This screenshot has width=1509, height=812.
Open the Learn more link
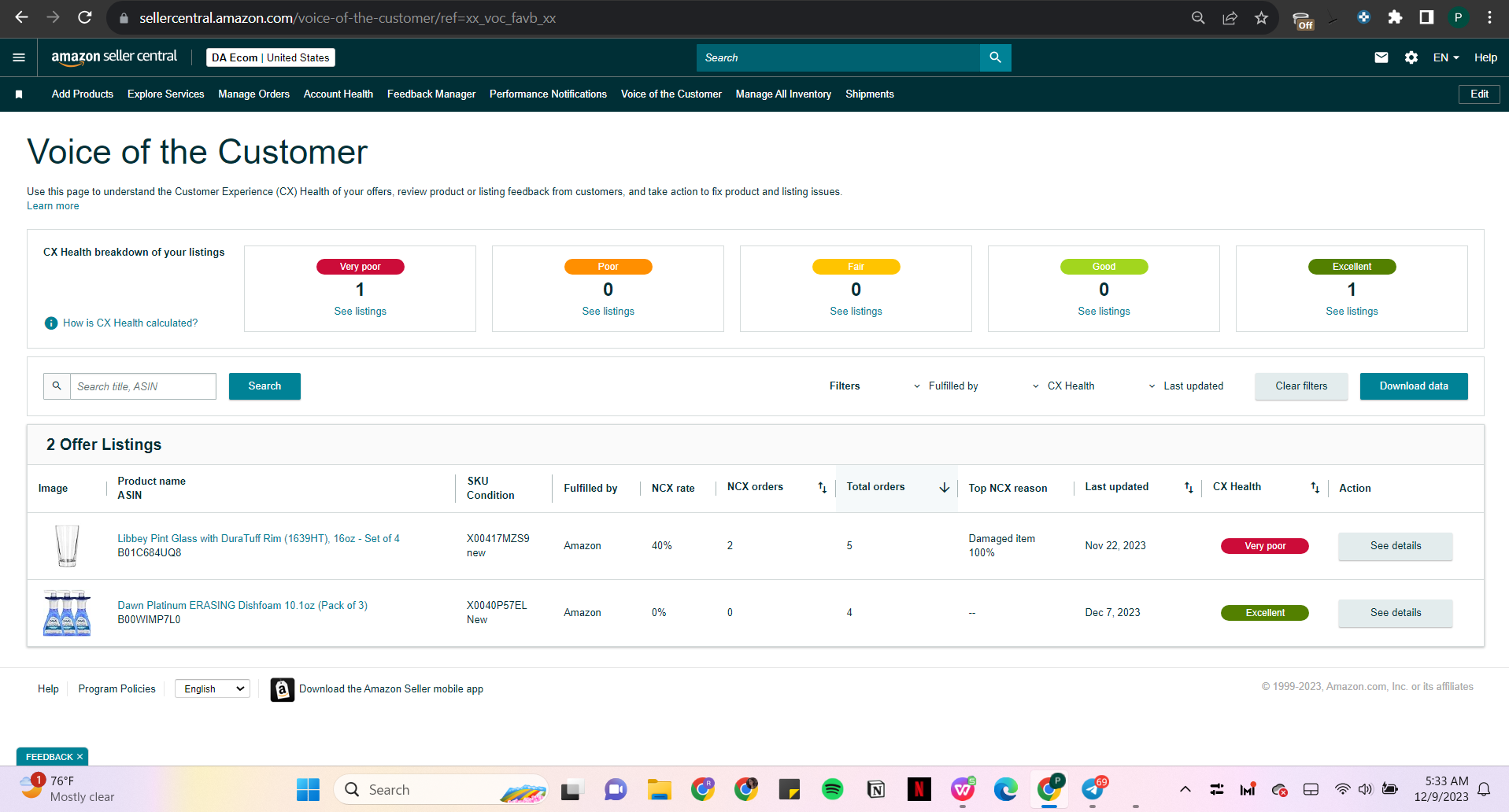click(53, 206)
